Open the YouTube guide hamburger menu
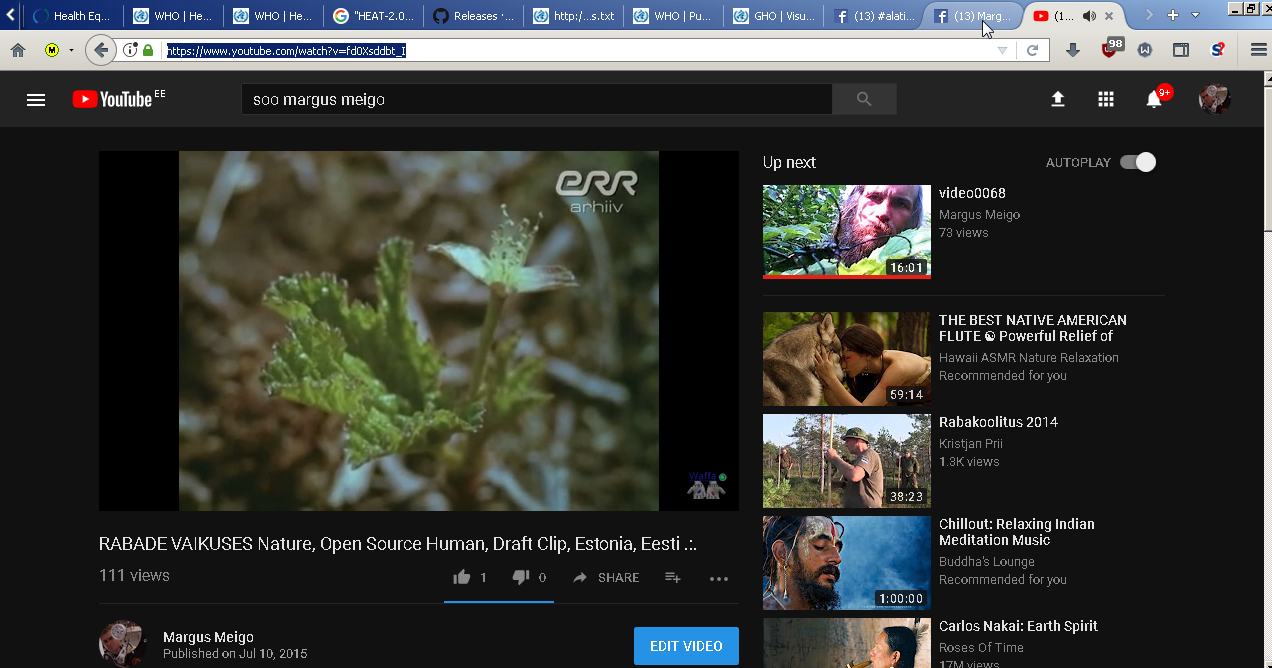The image size is (1272, 668). point(36,99)
